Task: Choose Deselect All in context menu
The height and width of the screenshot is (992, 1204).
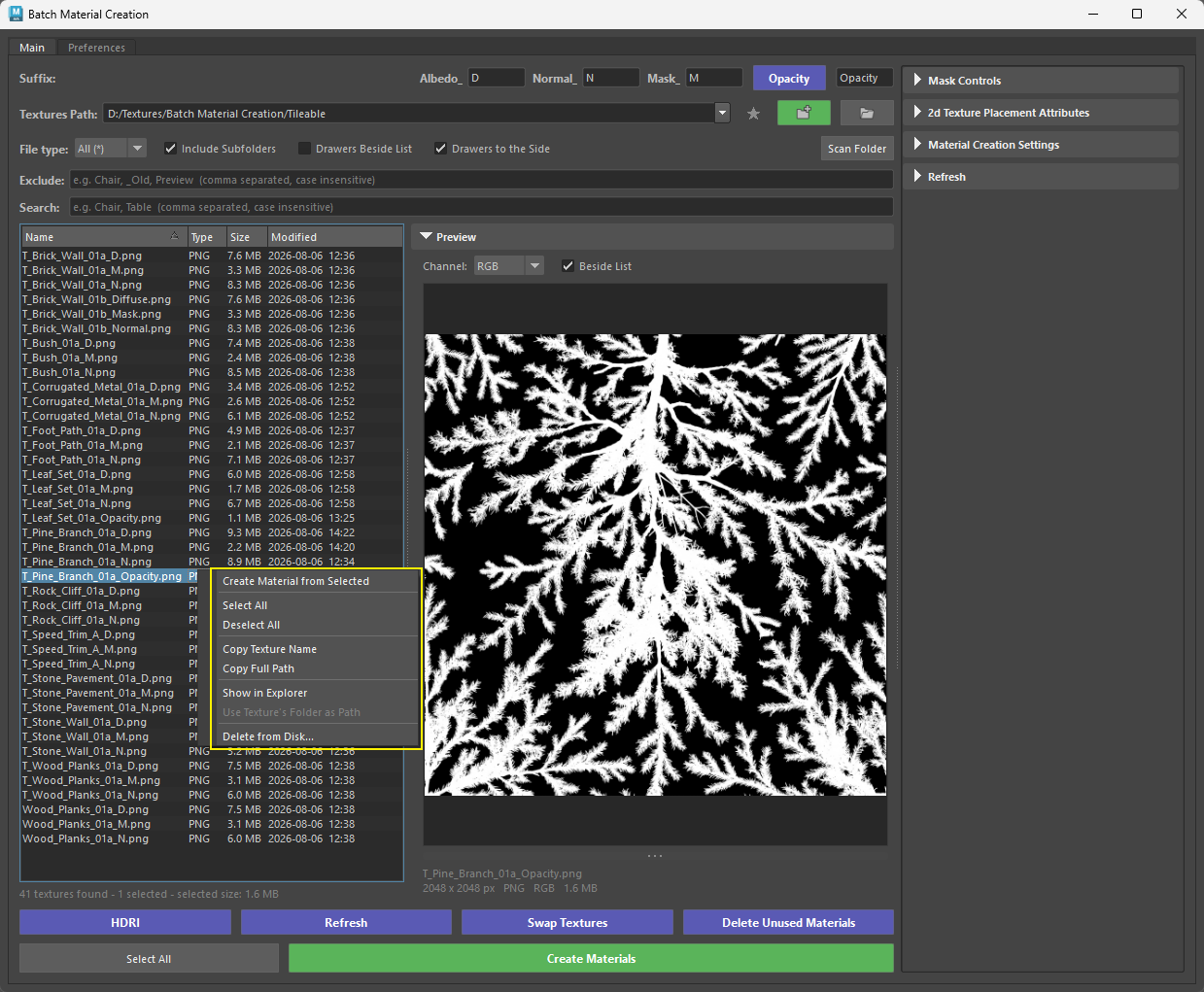Action: 316,625
